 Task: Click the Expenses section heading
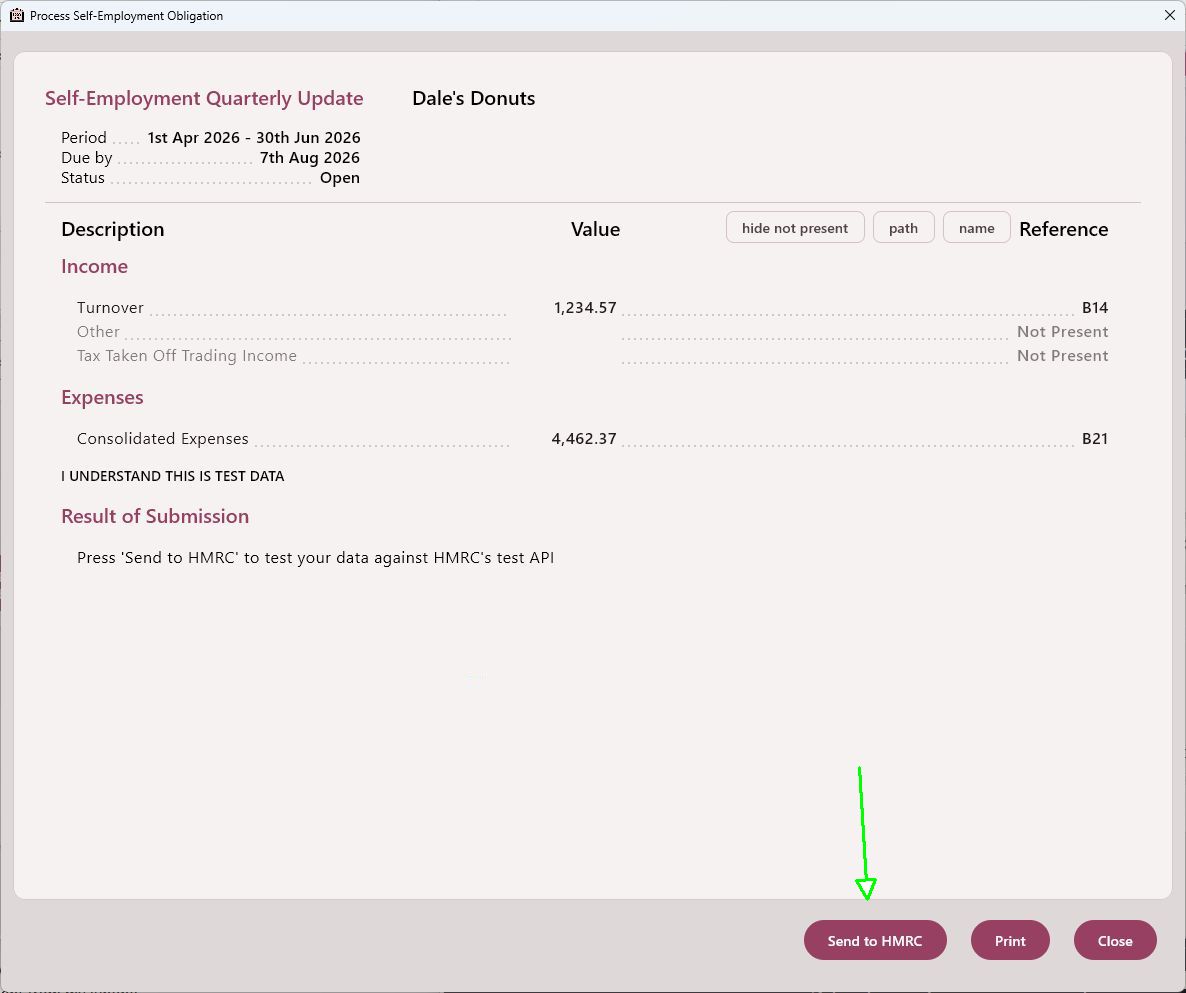[102, 397]
